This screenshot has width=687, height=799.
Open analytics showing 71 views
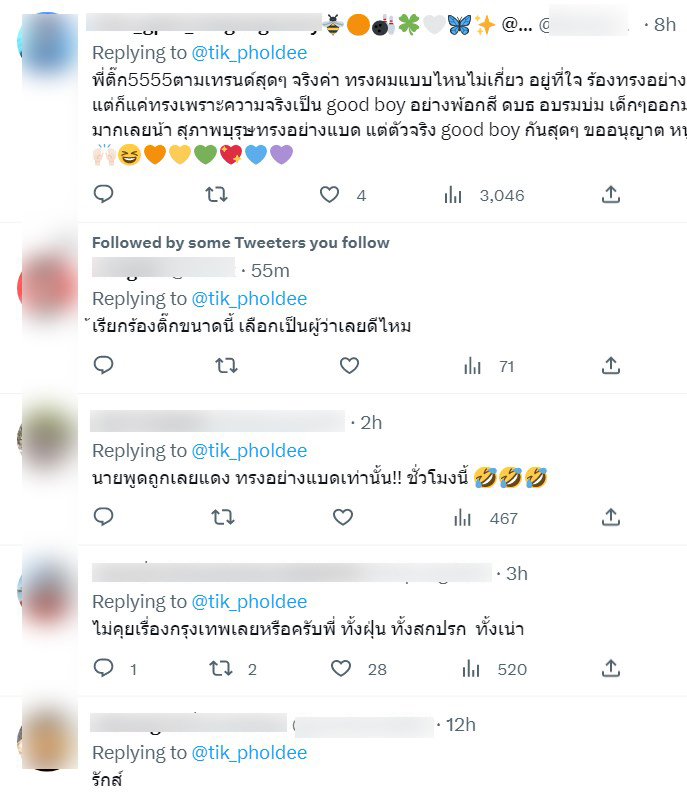click(489, 366)
